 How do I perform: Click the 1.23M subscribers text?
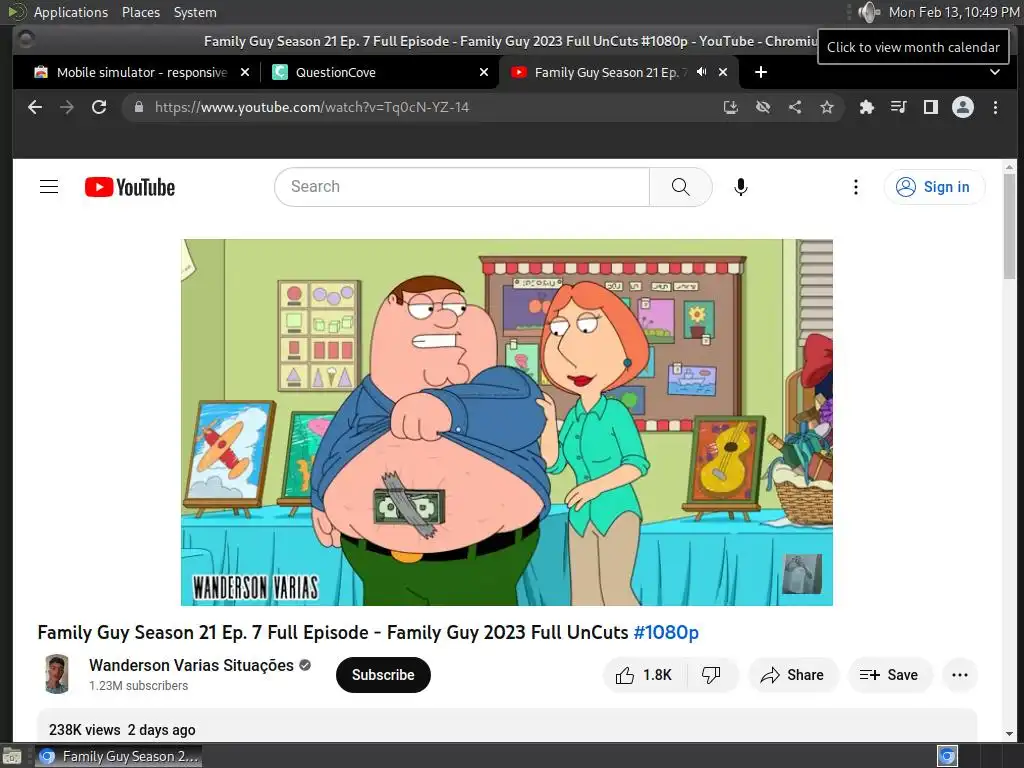138,686
